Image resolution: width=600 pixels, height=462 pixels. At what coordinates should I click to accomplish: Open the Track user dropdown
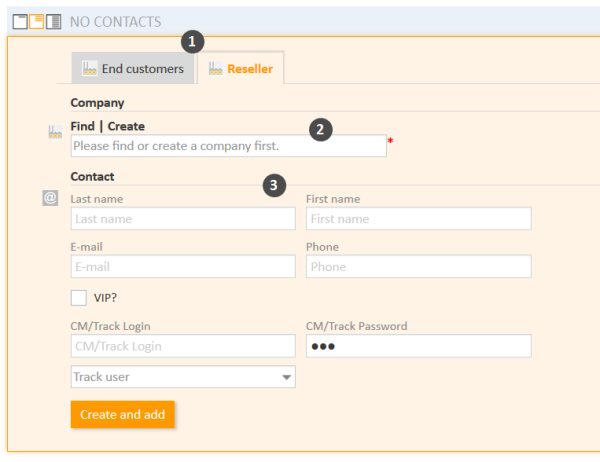coord(183,377)
